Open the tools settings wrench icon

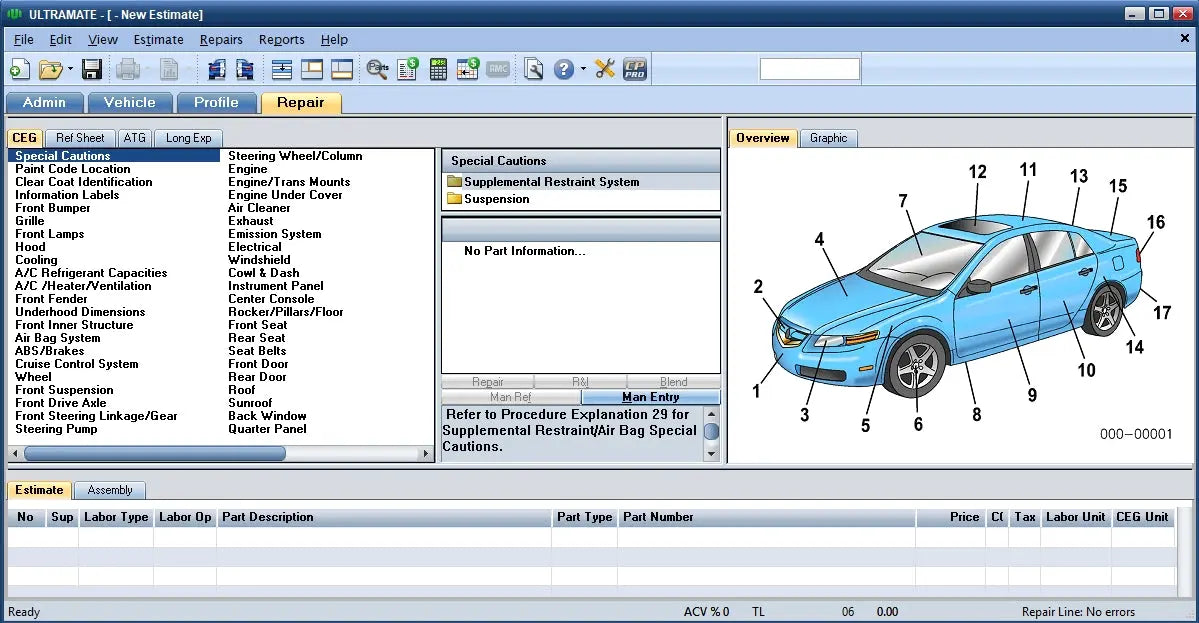[x=604, y=69]
